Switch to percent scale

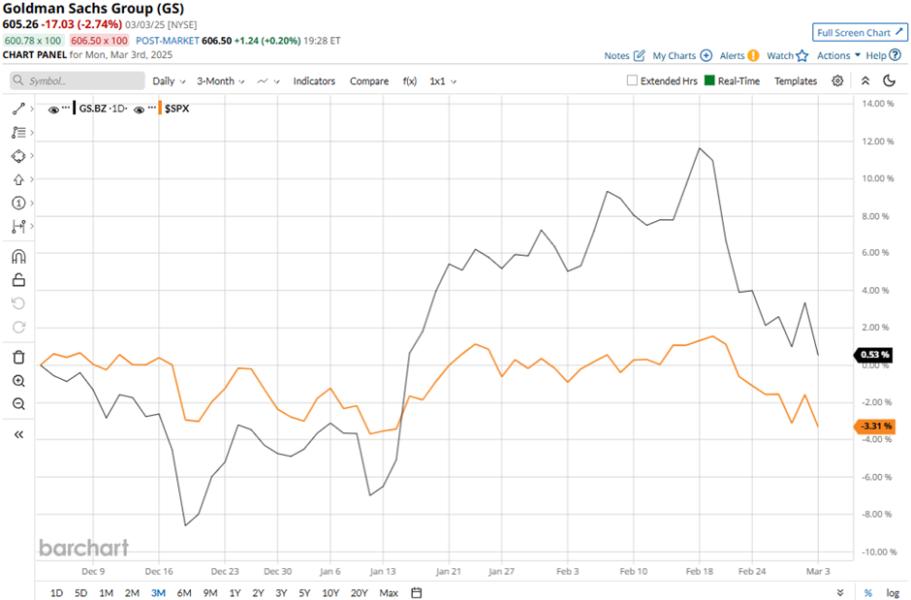click(868, 592)
